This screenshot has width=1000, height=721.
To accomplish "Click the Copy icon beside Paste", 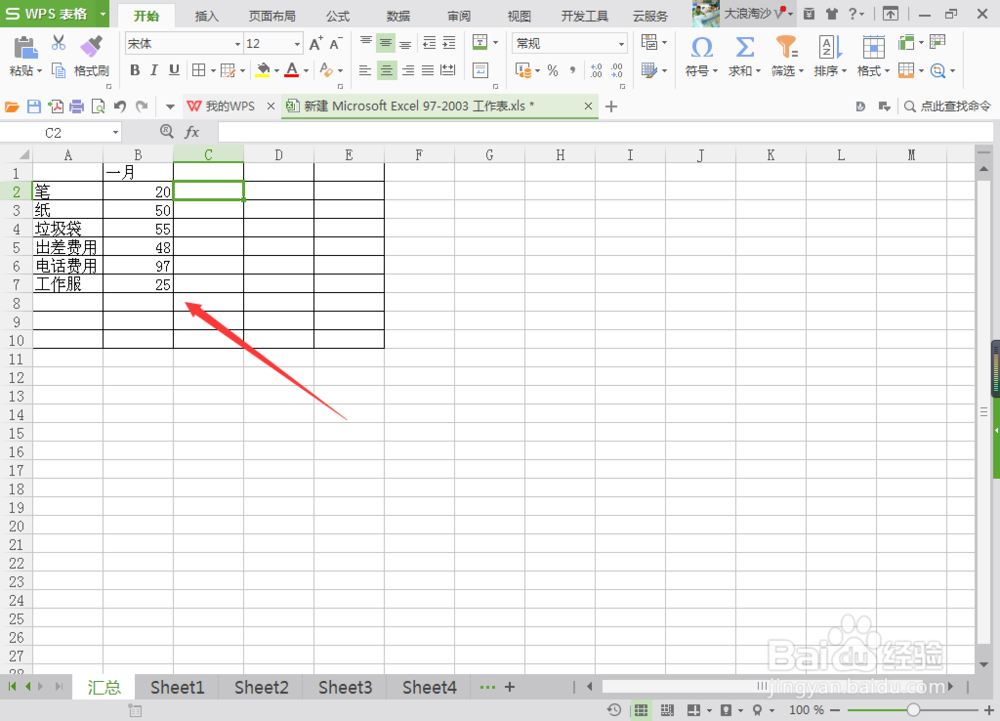I will 58,70.
